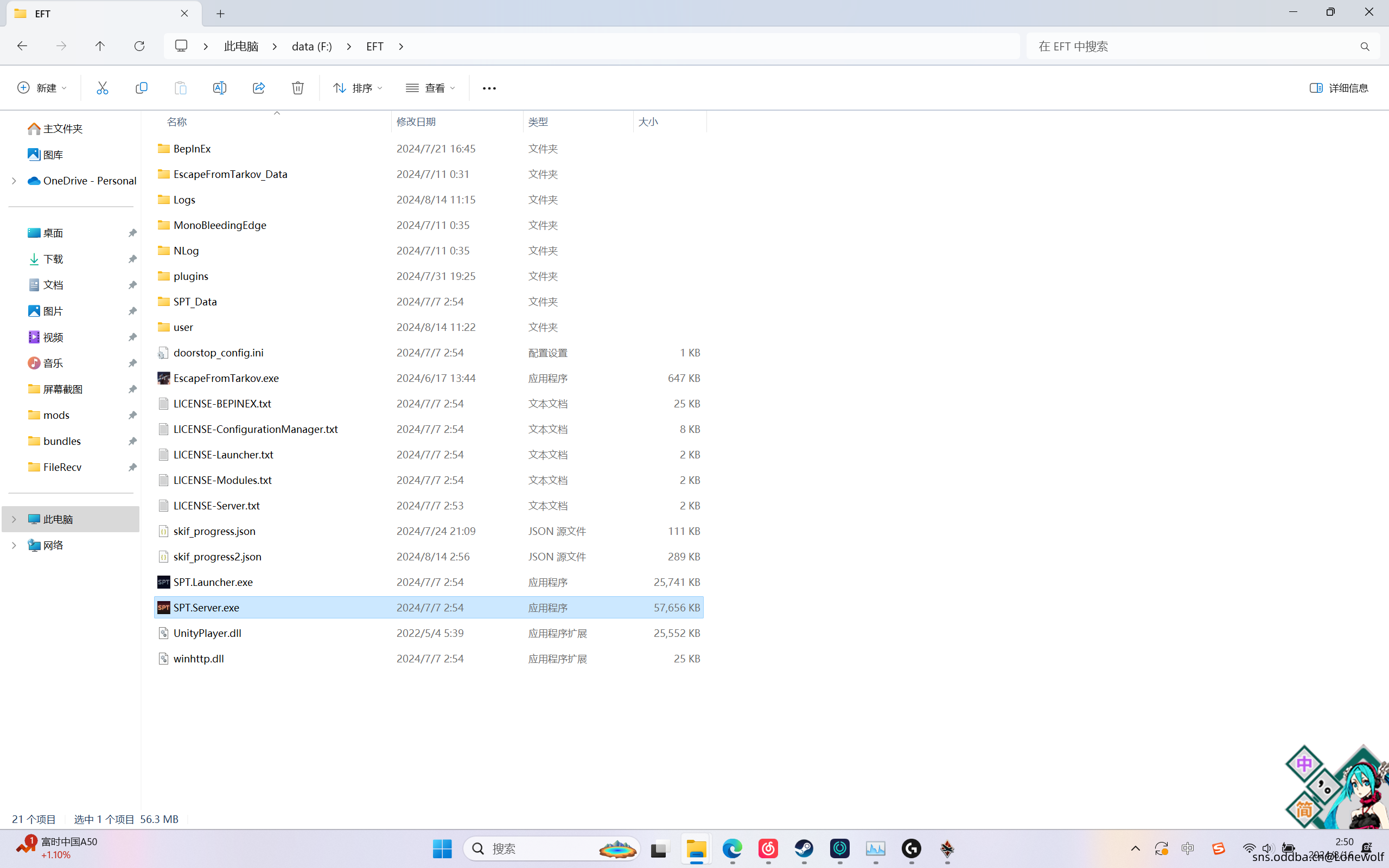Select the EscapeFromTarkov.exe file

[226, 378]
